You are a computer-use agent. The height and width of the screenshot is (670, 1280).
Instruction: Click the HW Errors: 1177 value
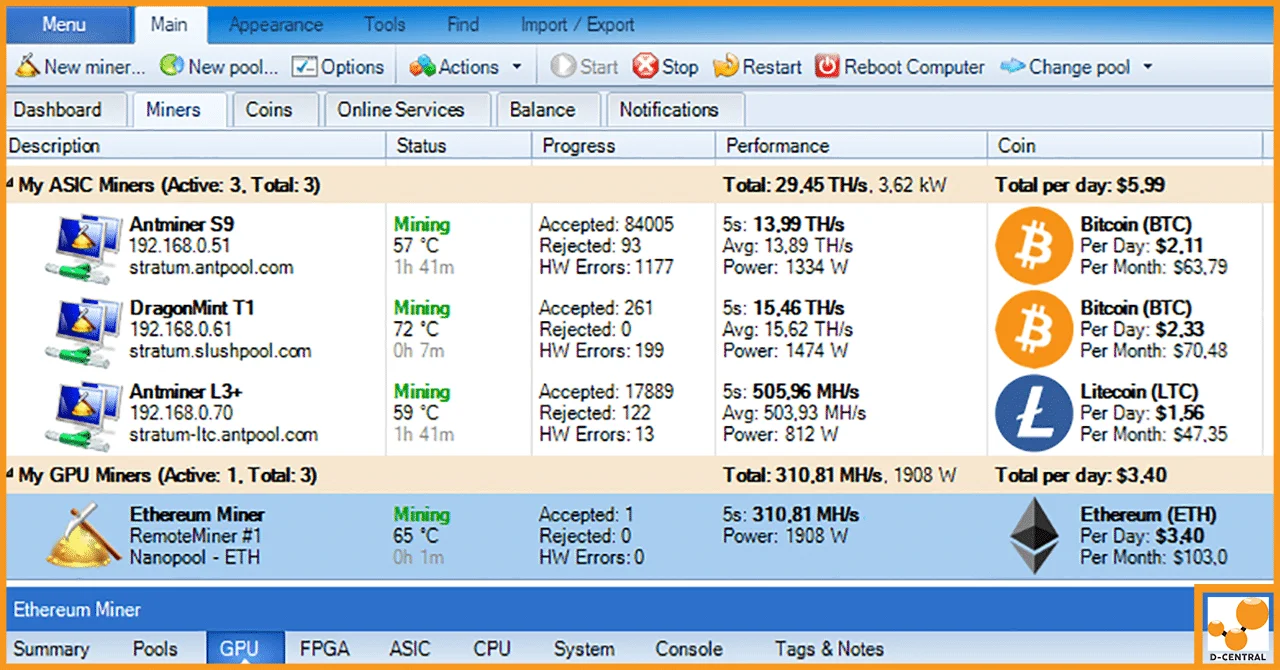click(x=606, y=267)
